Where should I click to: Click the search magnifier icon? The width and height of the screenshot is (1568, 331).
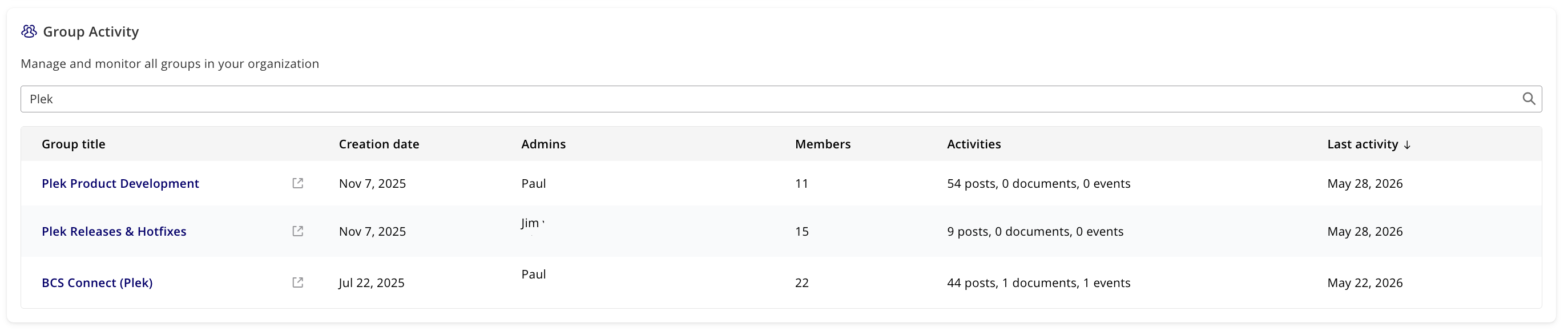coord(1529,99)
